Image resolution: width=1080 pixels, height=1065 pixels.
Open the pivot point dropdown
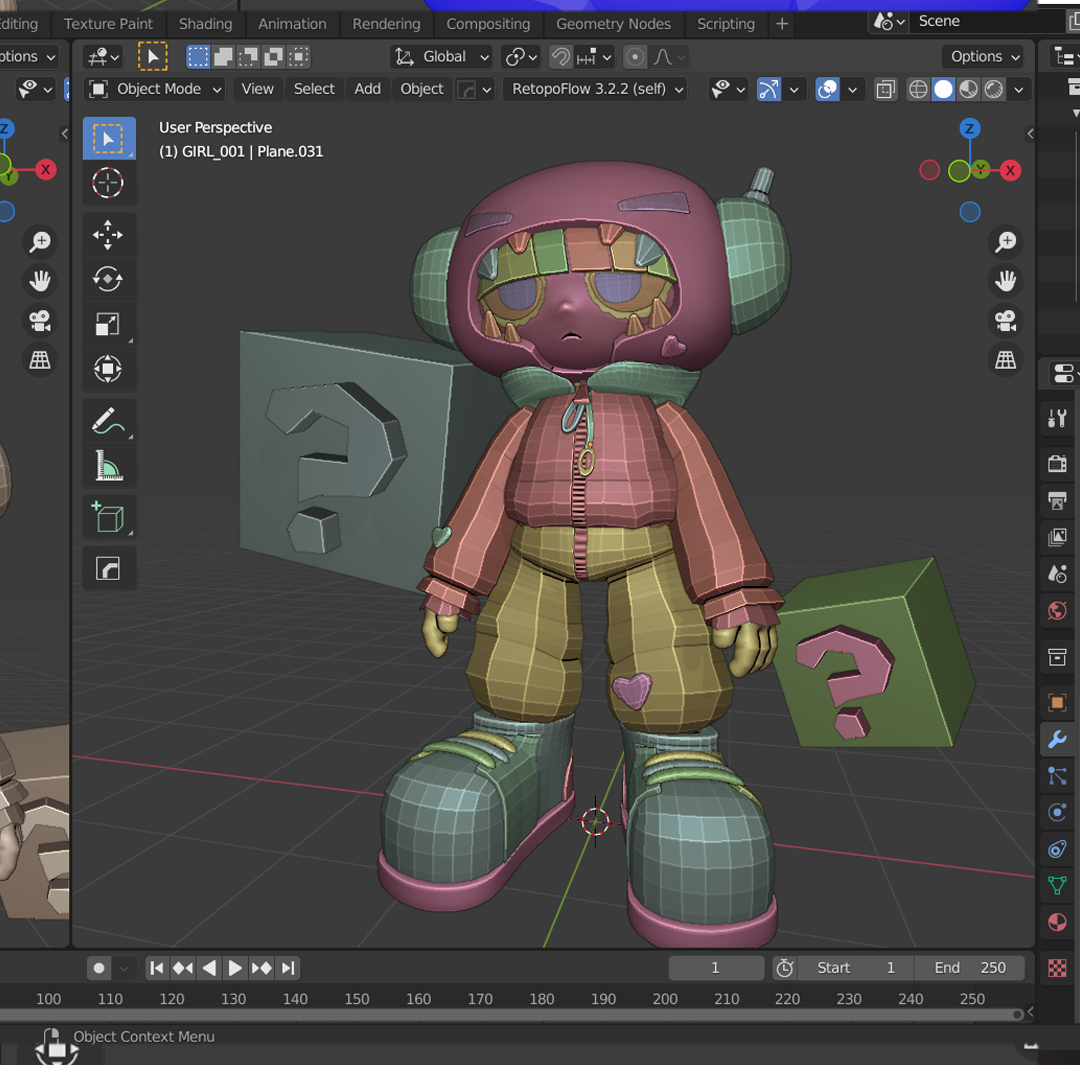pyautogui.click(x=521, y=56)
